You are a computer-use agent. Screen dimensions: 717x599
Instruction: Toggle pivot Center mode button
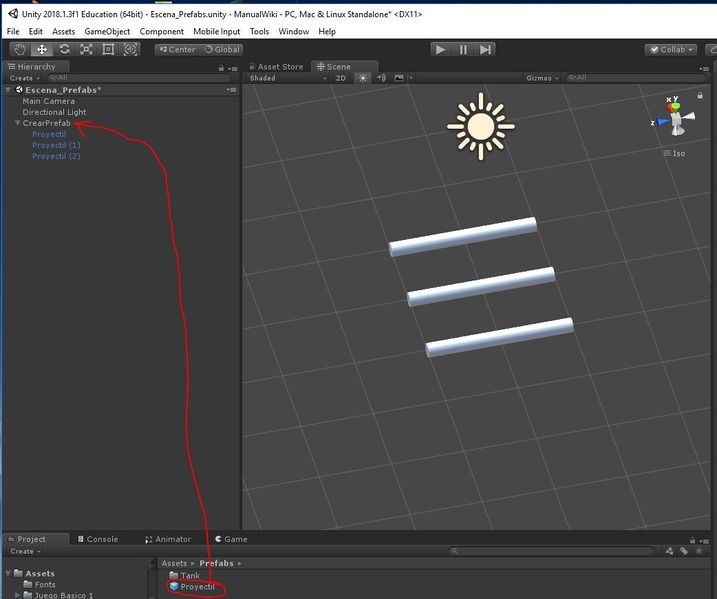[x=177, y=49]
